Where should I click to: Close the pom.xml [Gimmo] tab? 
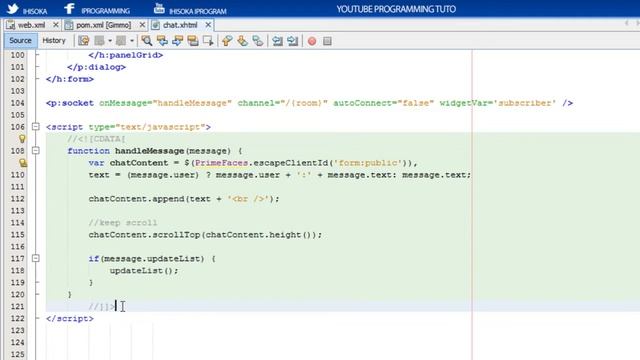(142, 25)
